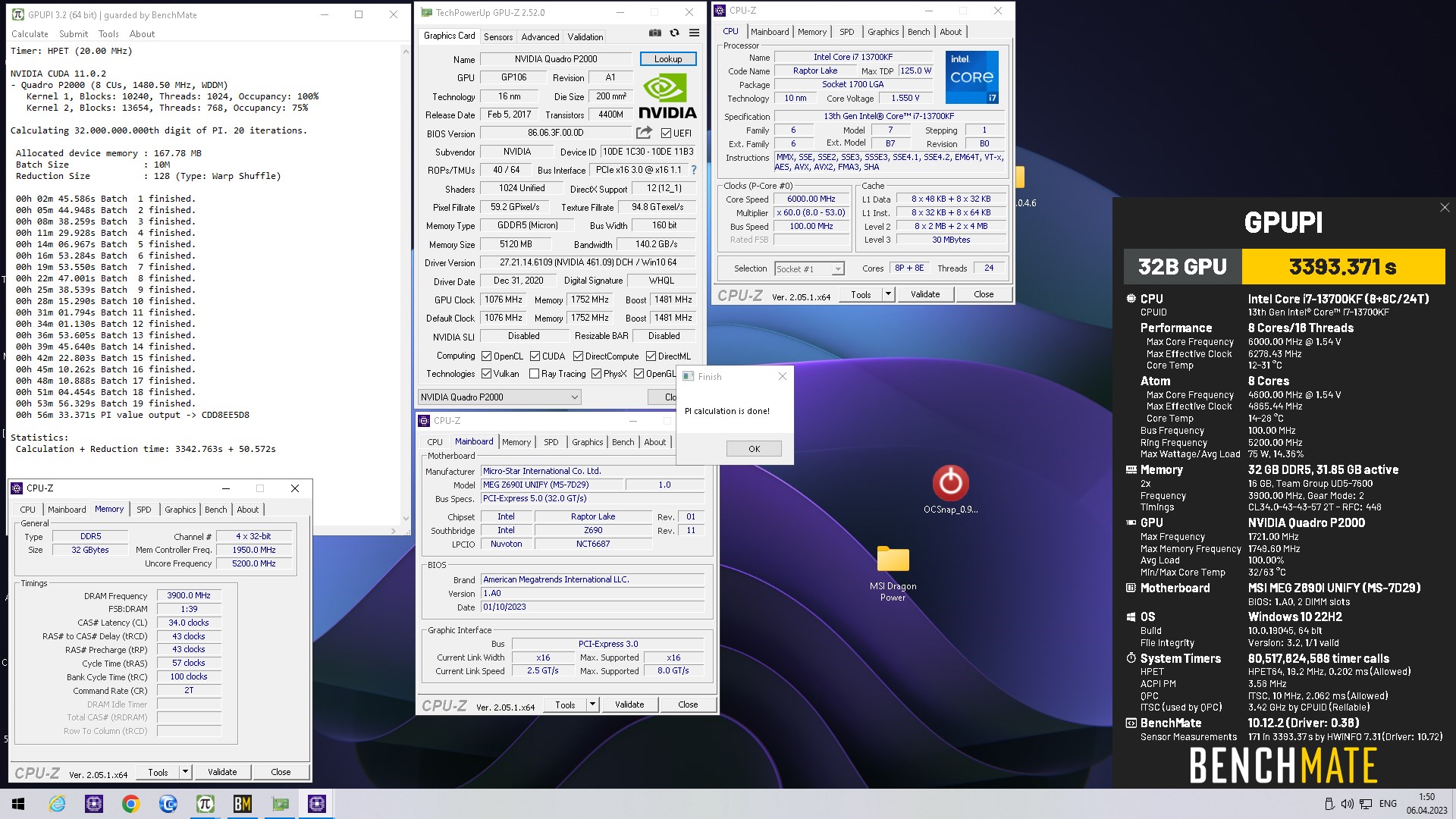The height and width of the screenshot is (819, 1456).
Task: Click the DRAM Frequency value 3900.0 MHz
Action: pyautogui.click(x=189, y=595)
